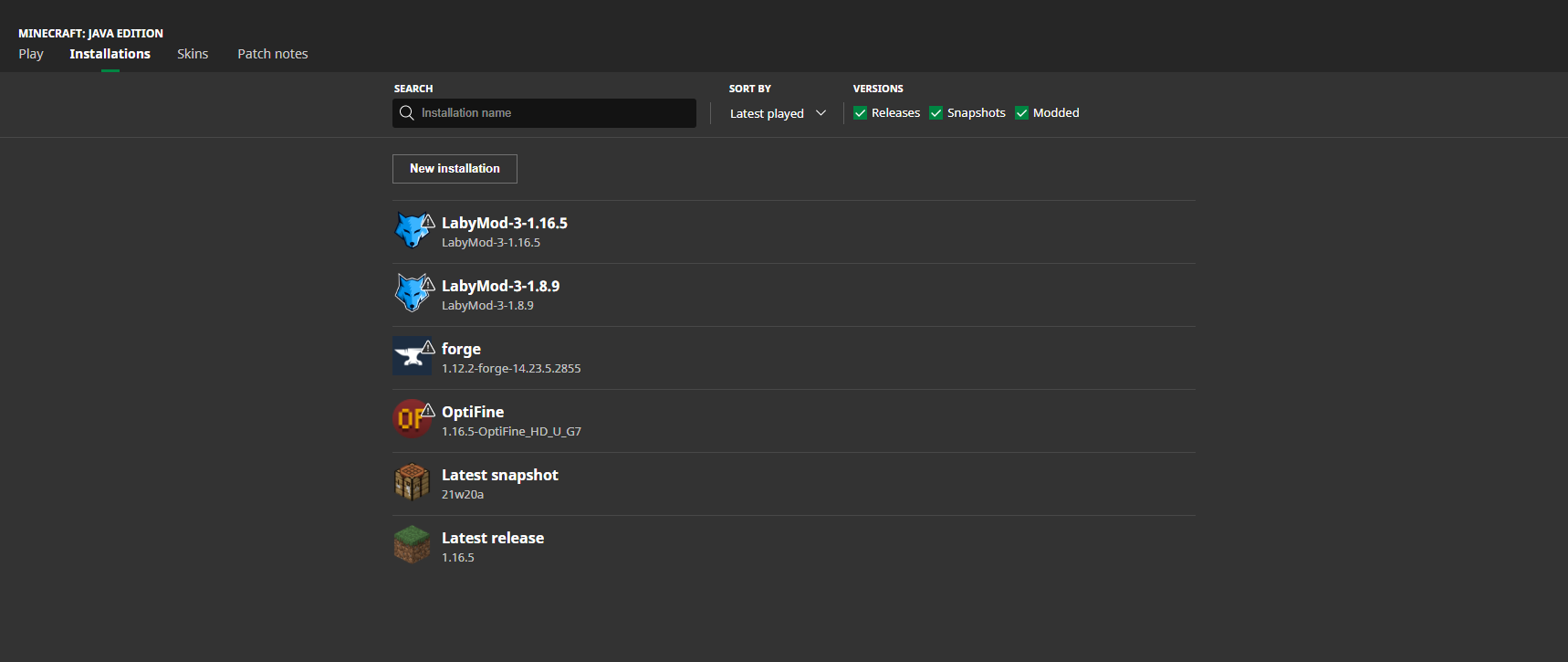Click the 1.16.5 release version text

(458, 558)
